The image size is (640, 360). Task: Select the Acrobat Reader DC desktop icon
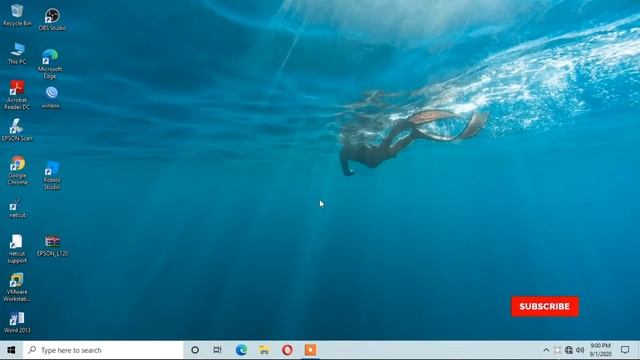(17, 95)
